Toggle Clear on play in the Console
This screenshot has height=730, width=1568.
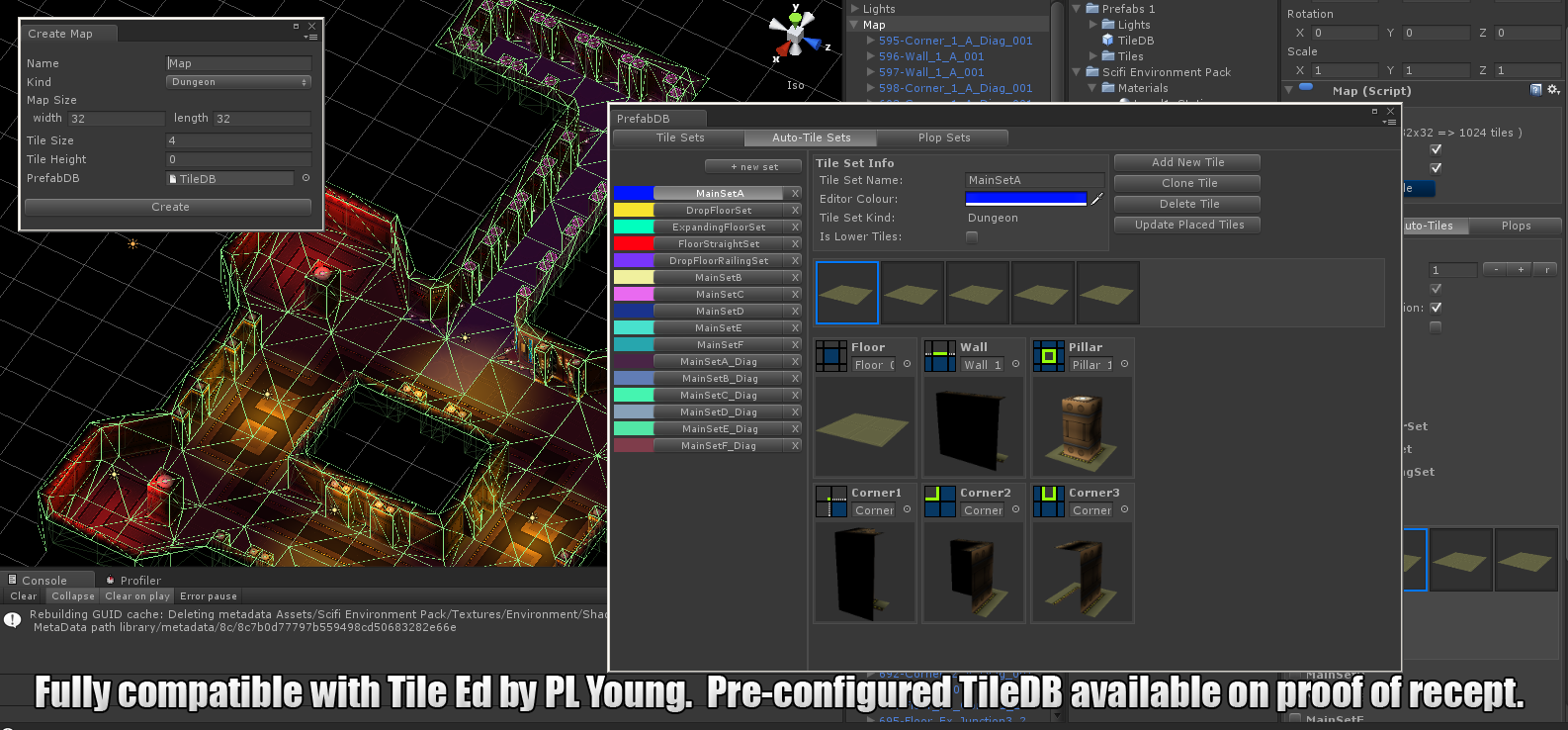coord(137,596)
